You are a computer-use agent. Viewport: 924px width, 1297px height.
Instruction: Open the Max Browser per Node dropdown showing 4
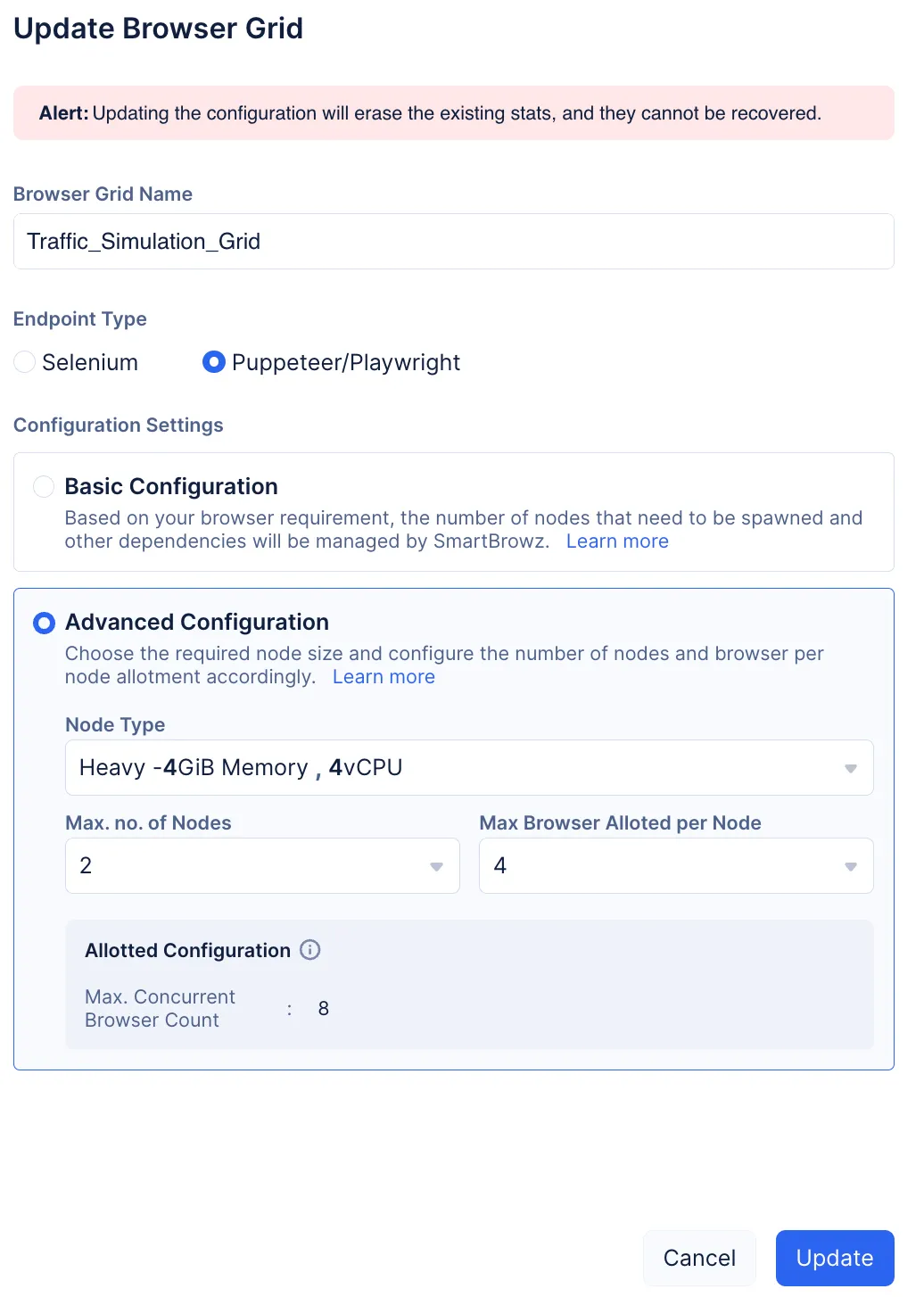click(660, 866)
